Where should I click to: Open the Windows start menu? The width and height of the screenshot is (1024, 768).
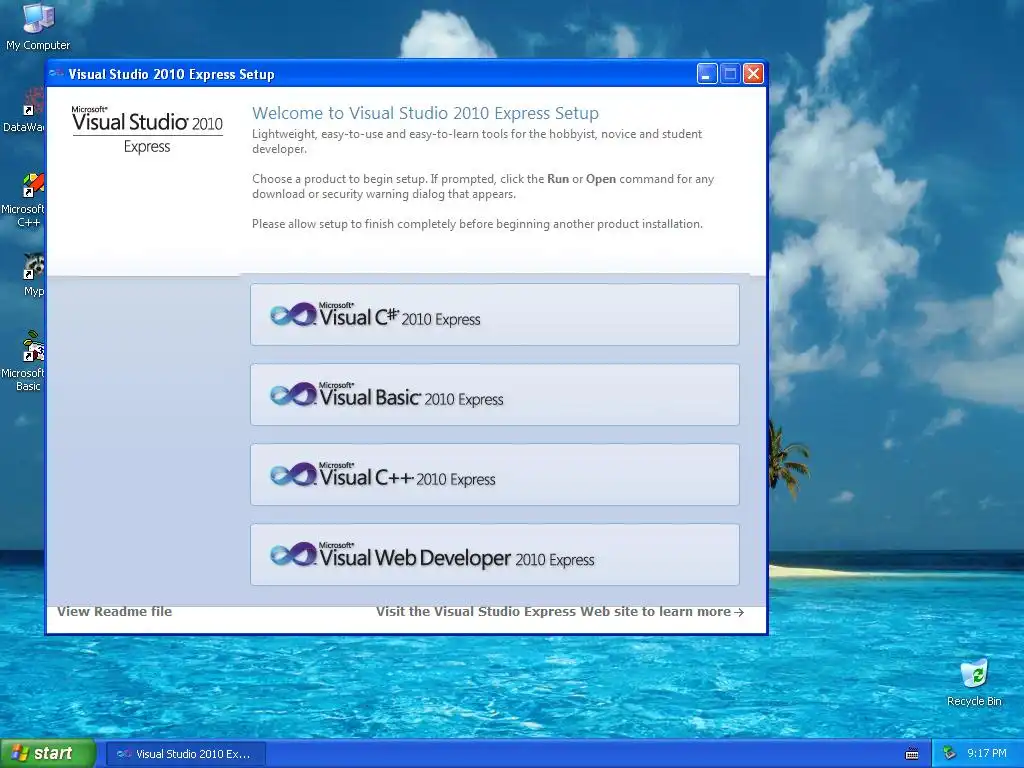coord(48,753)
